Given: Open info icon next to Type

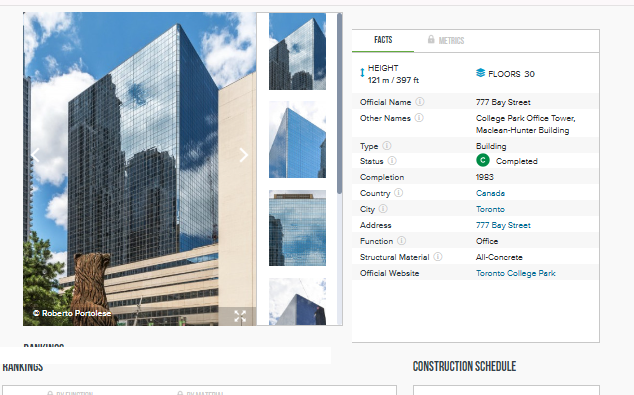Looking at the screenshot, I should pyautogui.click(x=387, y=146).
